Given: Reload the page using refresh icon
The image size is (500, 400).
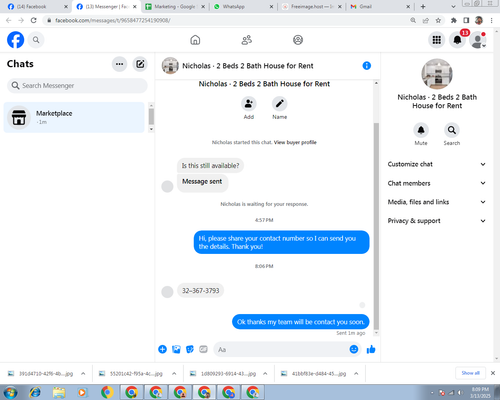Looking at the screenshot, I should (x=34, y=20).
